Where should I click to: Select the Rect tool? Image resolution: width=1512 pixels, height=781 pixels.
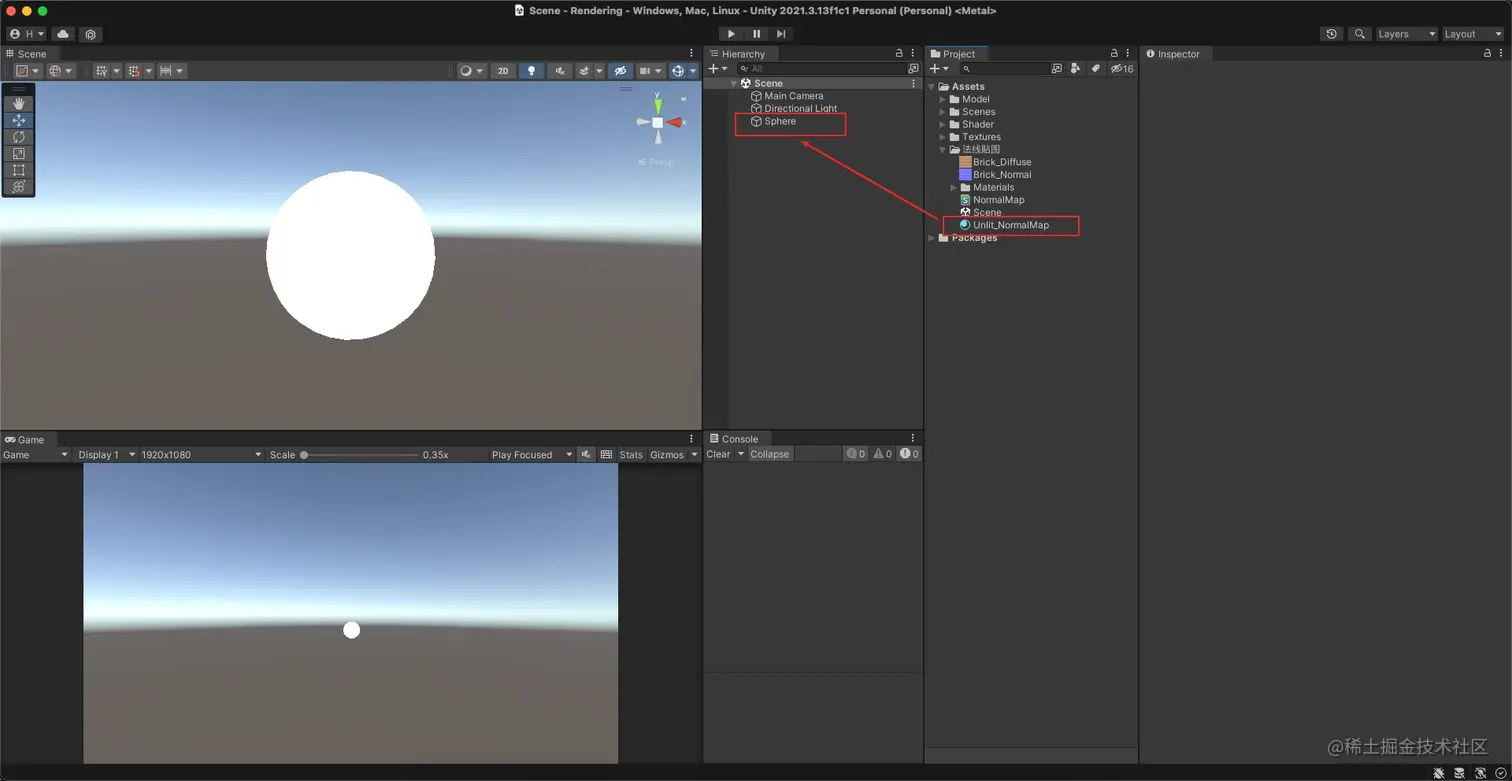(19, 170)
